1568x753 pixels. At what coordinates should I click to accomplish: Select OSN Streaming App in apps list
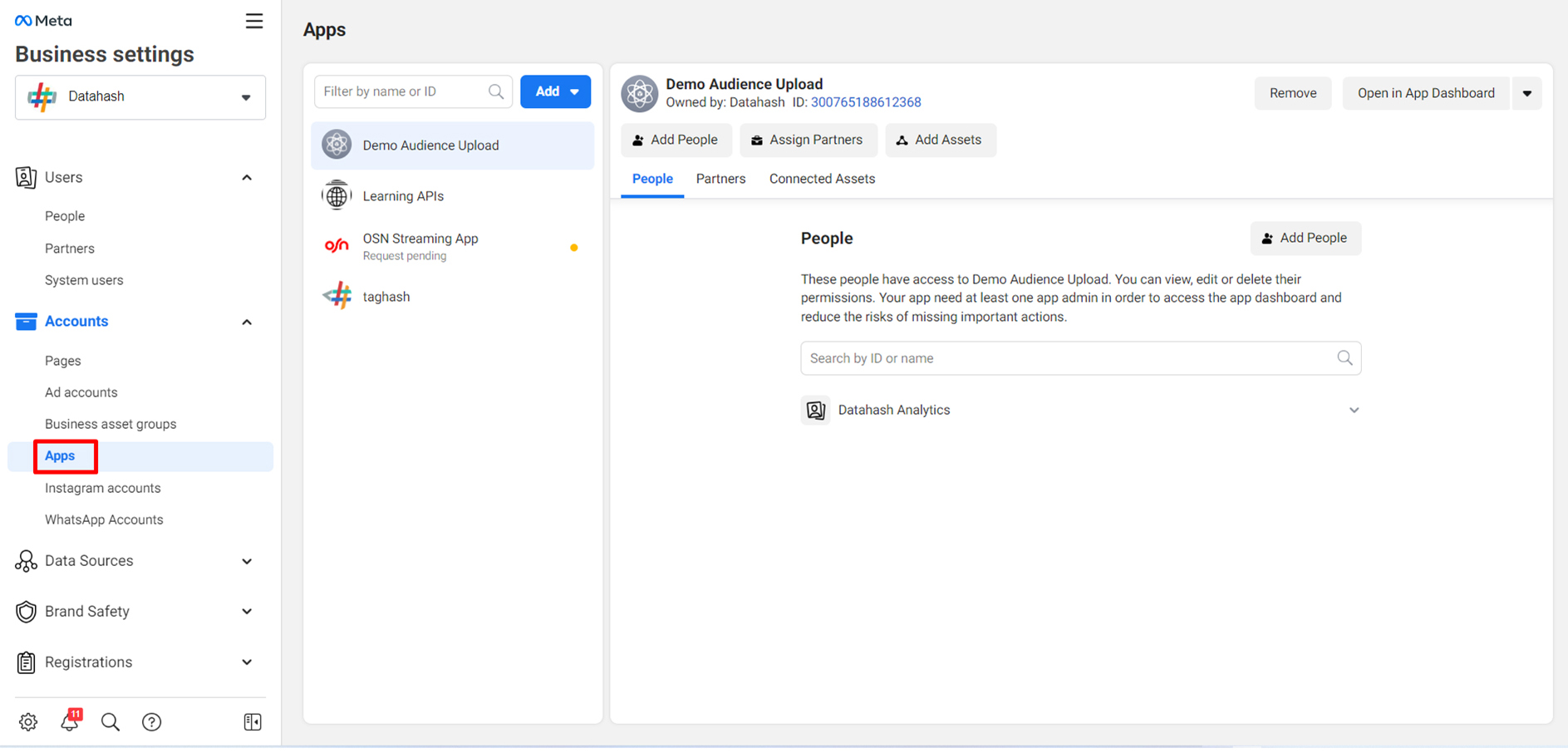pos(453,246)
